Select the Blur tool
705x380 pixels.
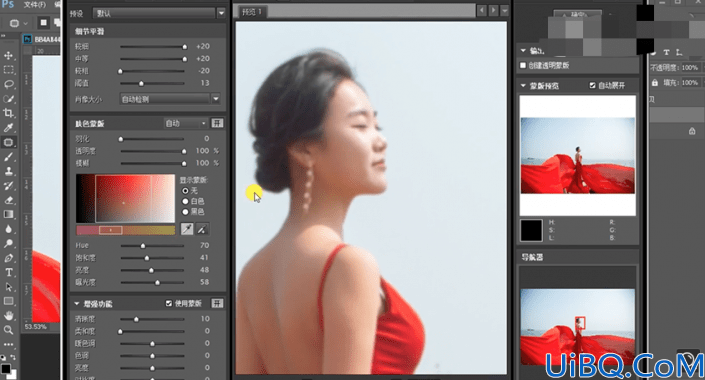[x=8, y=228]
